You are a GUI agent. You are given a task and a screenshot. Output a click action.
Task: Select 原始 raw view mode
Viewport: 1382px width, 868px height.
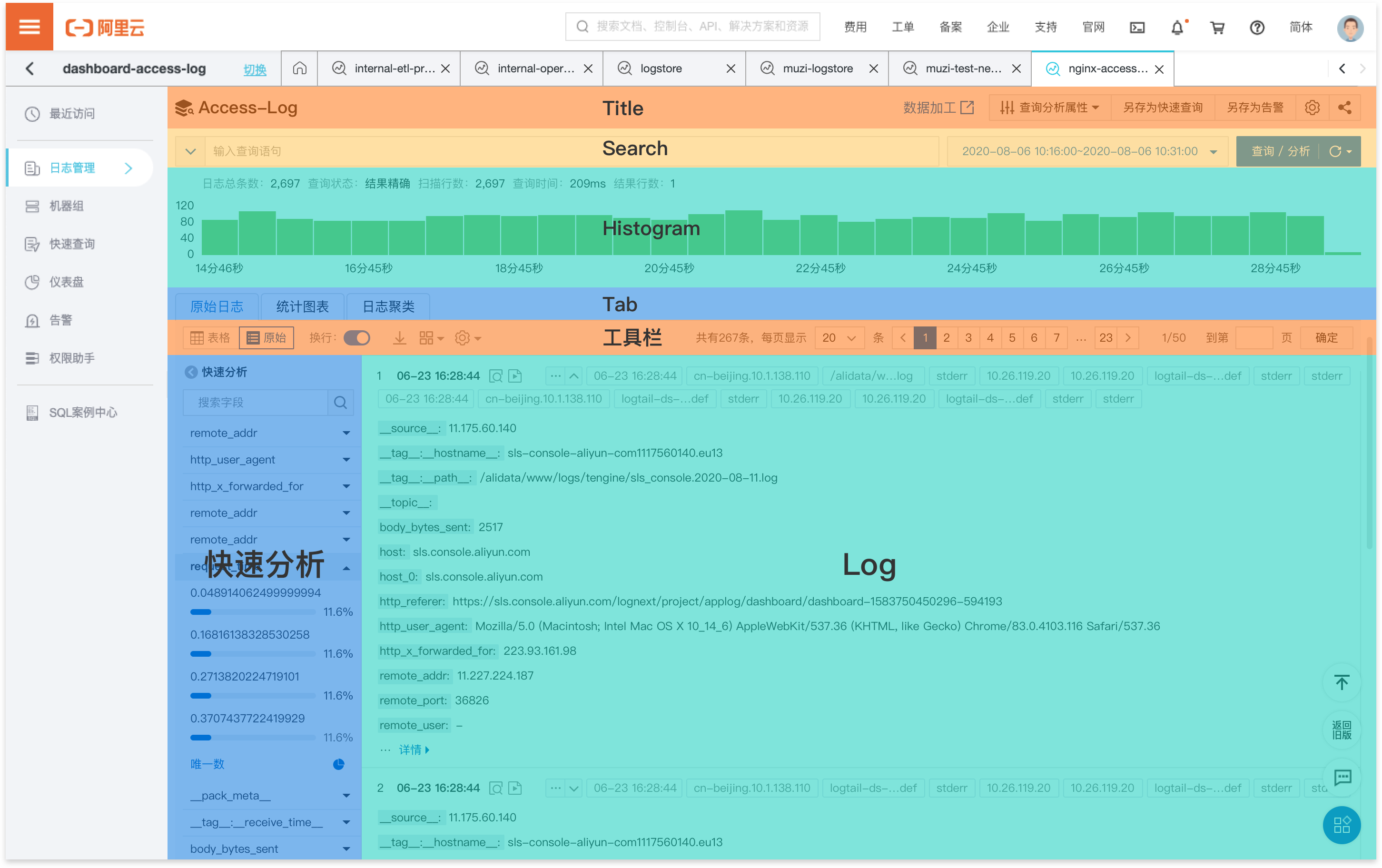267,338
